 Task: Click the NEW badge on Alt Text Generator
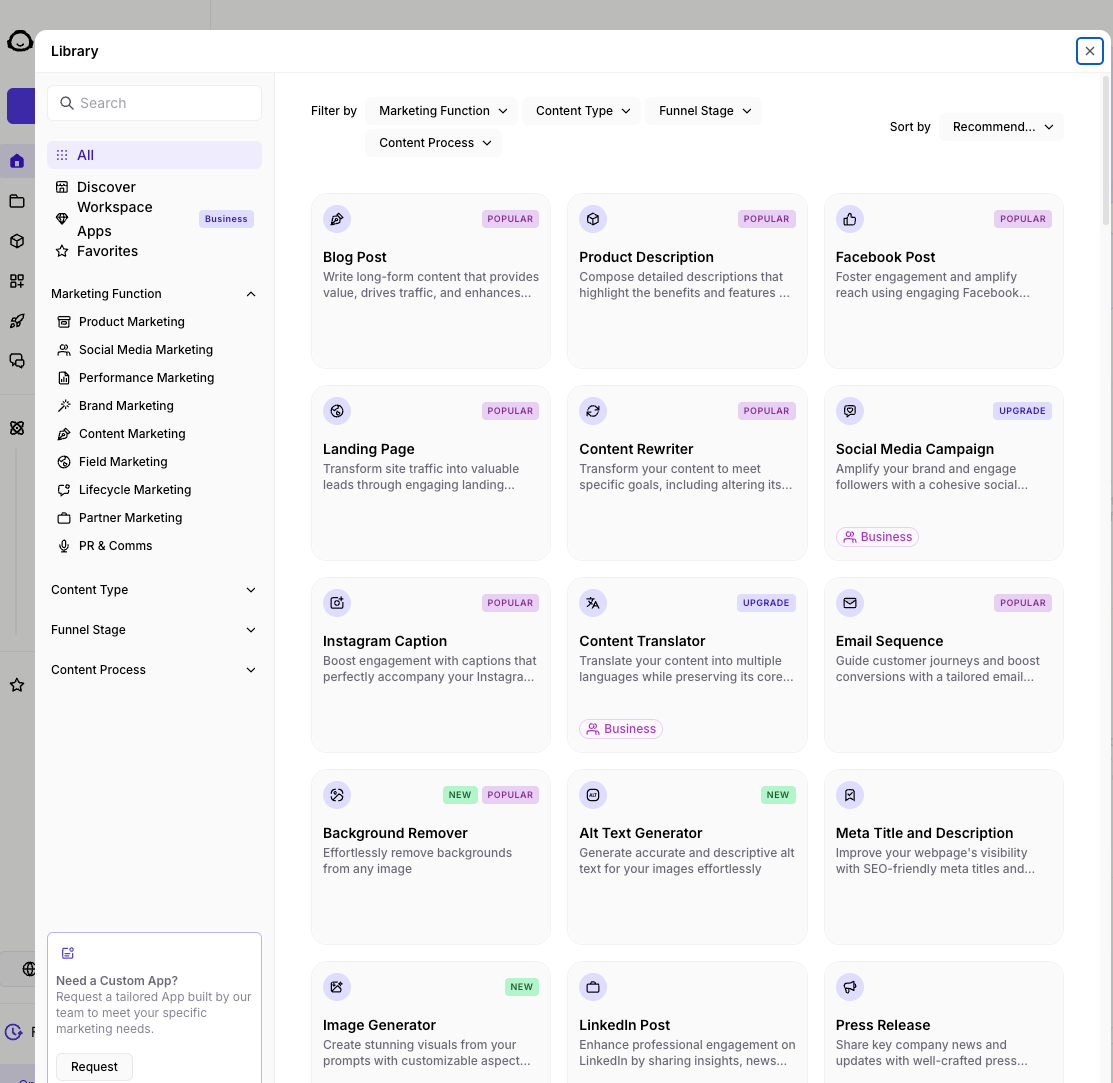click(778, 795)
